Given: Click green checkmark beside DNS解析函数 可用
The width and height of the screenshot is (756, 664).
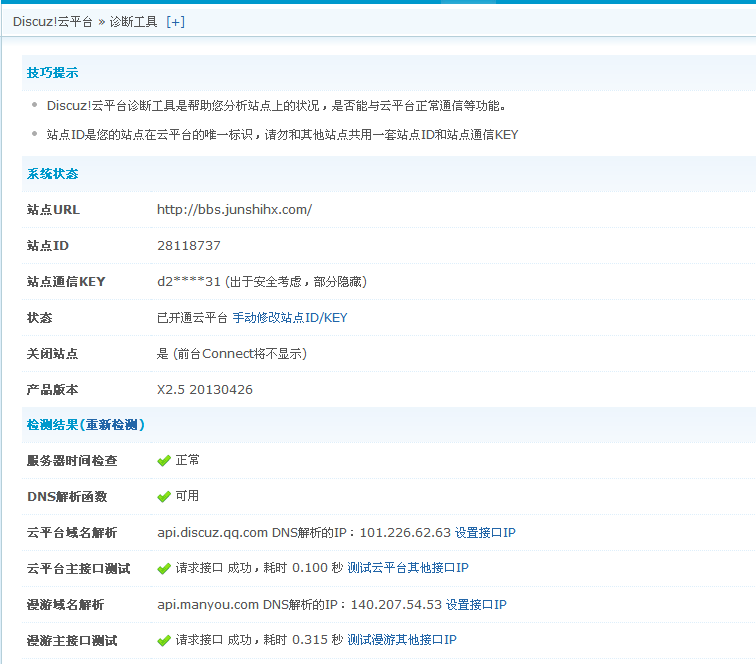Looking at the screenshot, I should tap(164, 497).
